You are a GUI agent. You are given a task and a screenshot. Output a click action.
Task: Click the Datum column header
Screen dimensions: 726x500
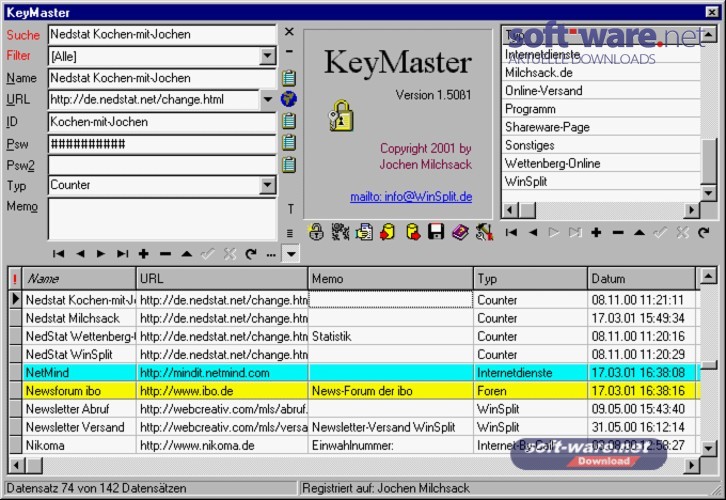coord(641,278)
